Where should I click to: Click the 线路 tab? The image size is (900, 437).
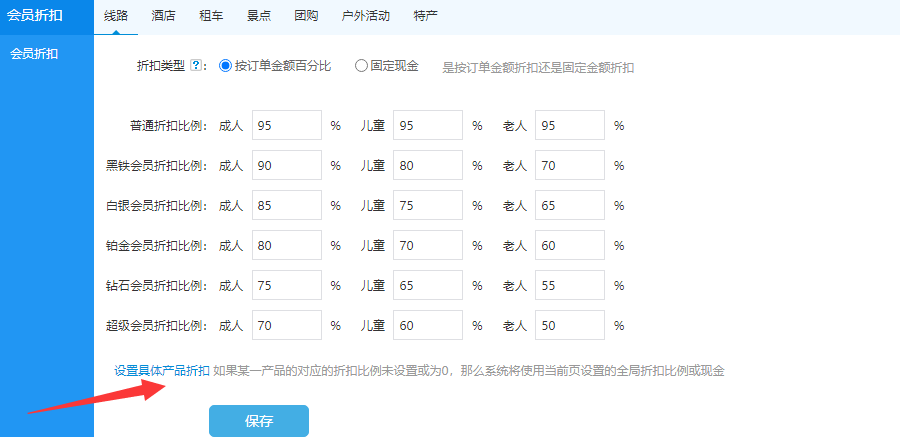[x=117, y=16]
